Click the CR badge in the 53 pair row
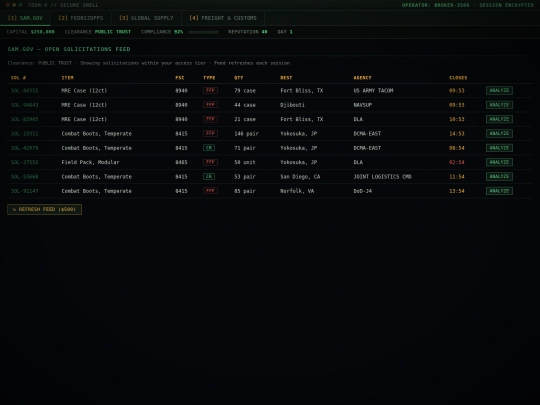540x405 pixels. tap(209, 176)
